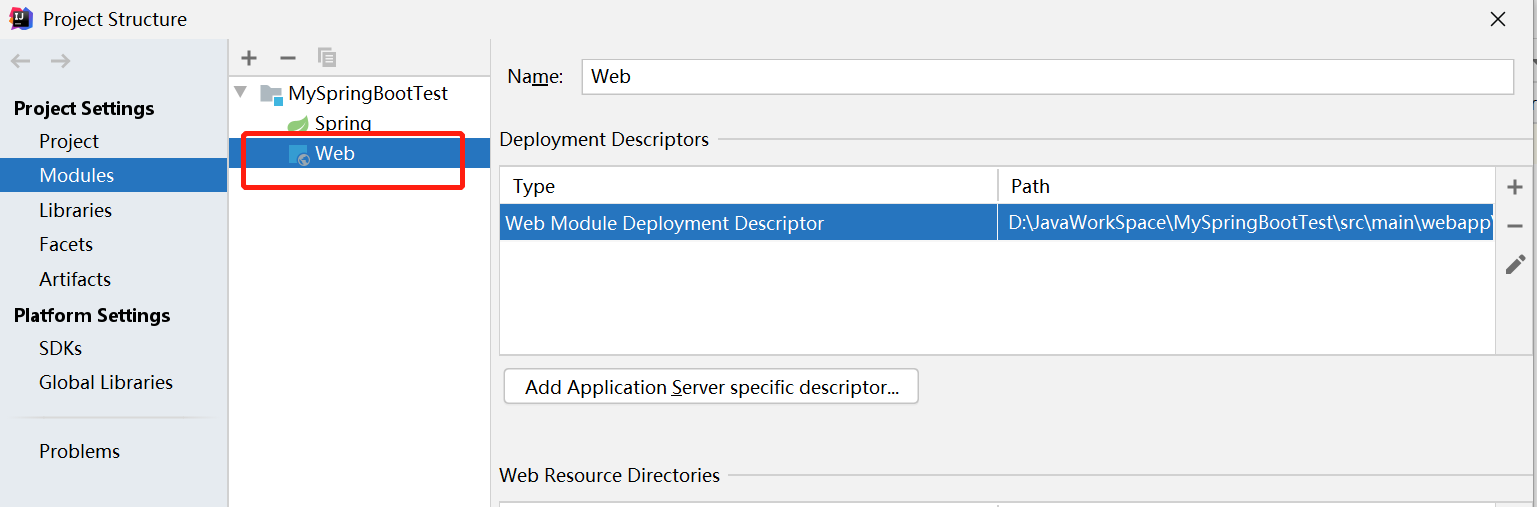Add a new module with plus icon
Viewport: 1537px width, 507px height.
coord(249,58)
